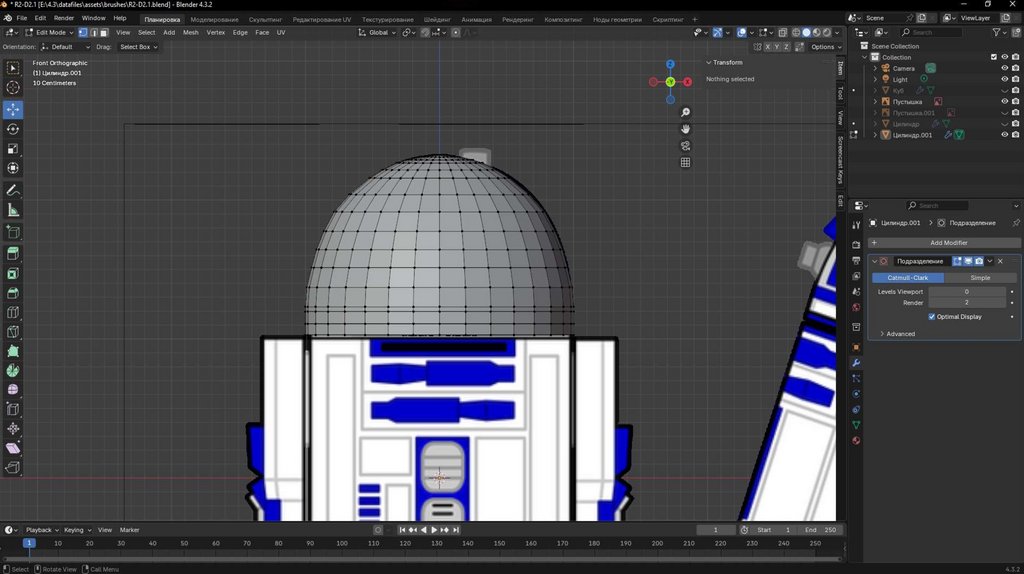Select the Simple subdivision type button
The width and height of the screenshot is (1024, 574).
pyautogui.click(x=980, y=278)
